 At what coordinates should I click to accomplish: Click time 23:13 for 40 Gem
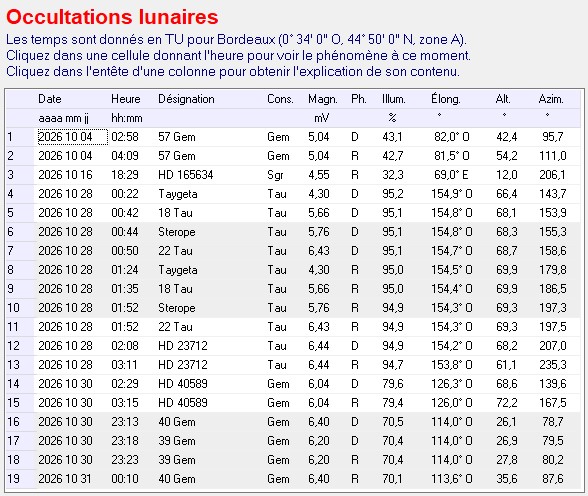click(x=125, y=422)
